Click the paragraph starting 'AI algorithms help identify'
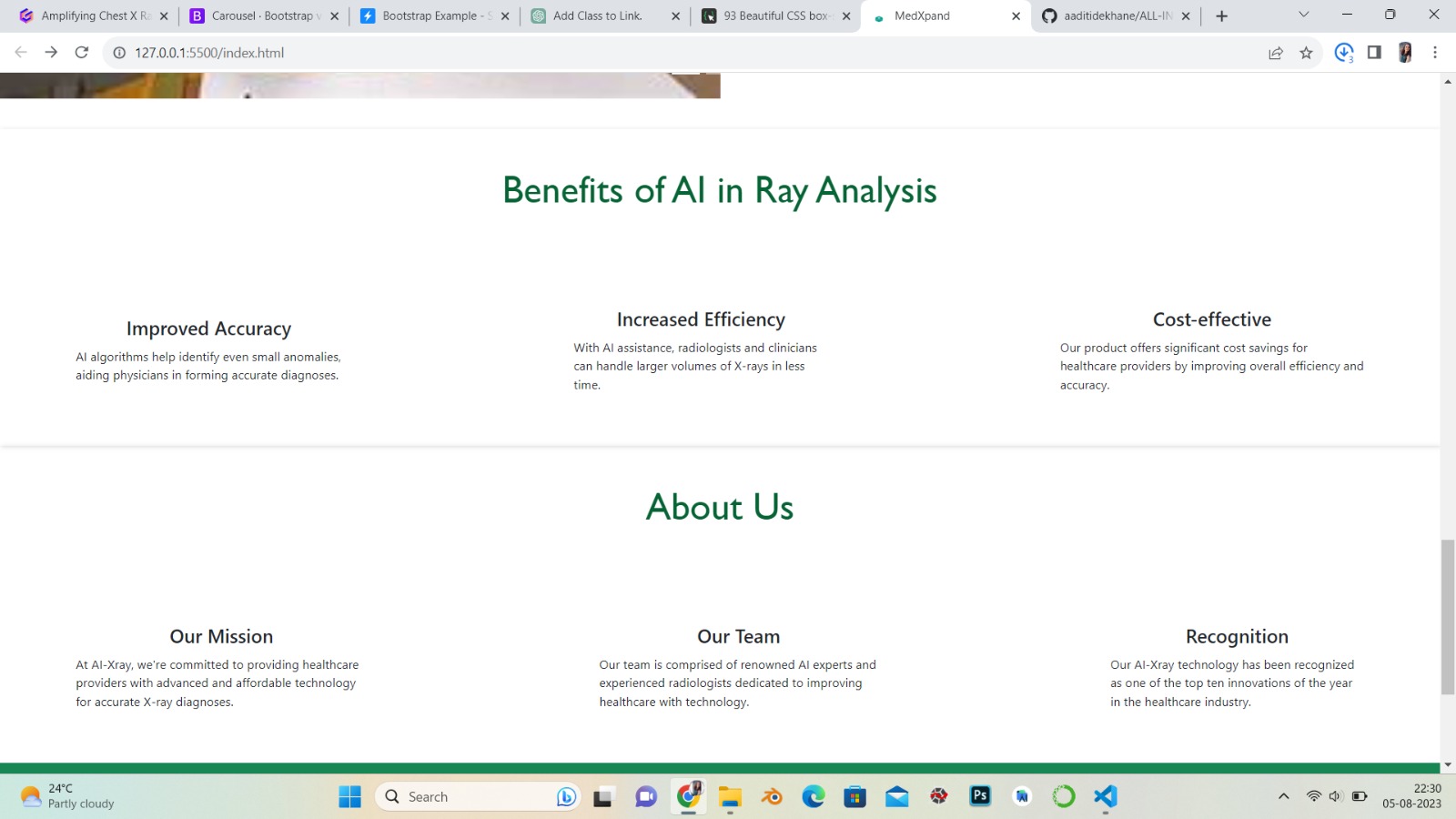The image size is (1456, 819). pos(208,366)
